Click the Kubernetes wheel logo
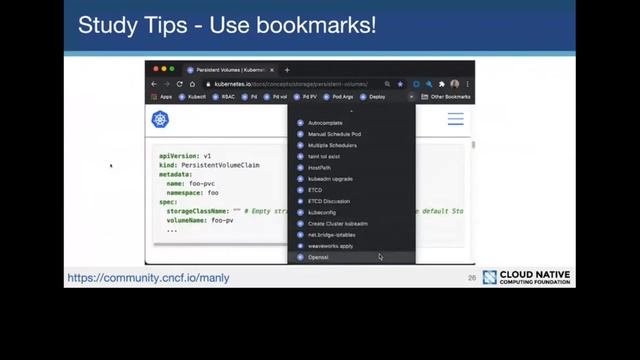This screenshot has height=360, width=640. tap(160, 120)
